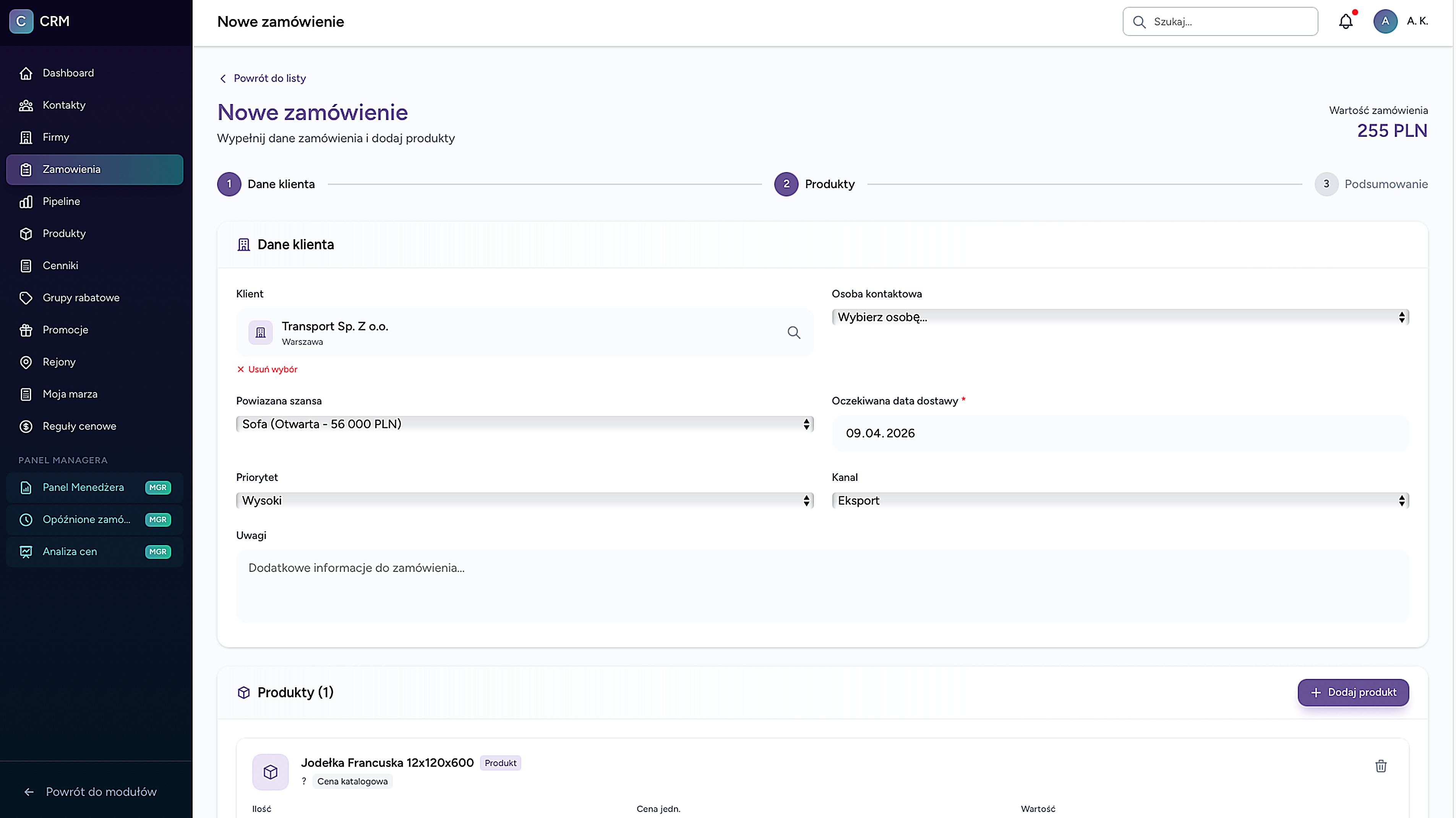Open the Priorytet dropdown showing Wysoki
The width and height of the screenshot is (1456, 818).
click(525, 501)
